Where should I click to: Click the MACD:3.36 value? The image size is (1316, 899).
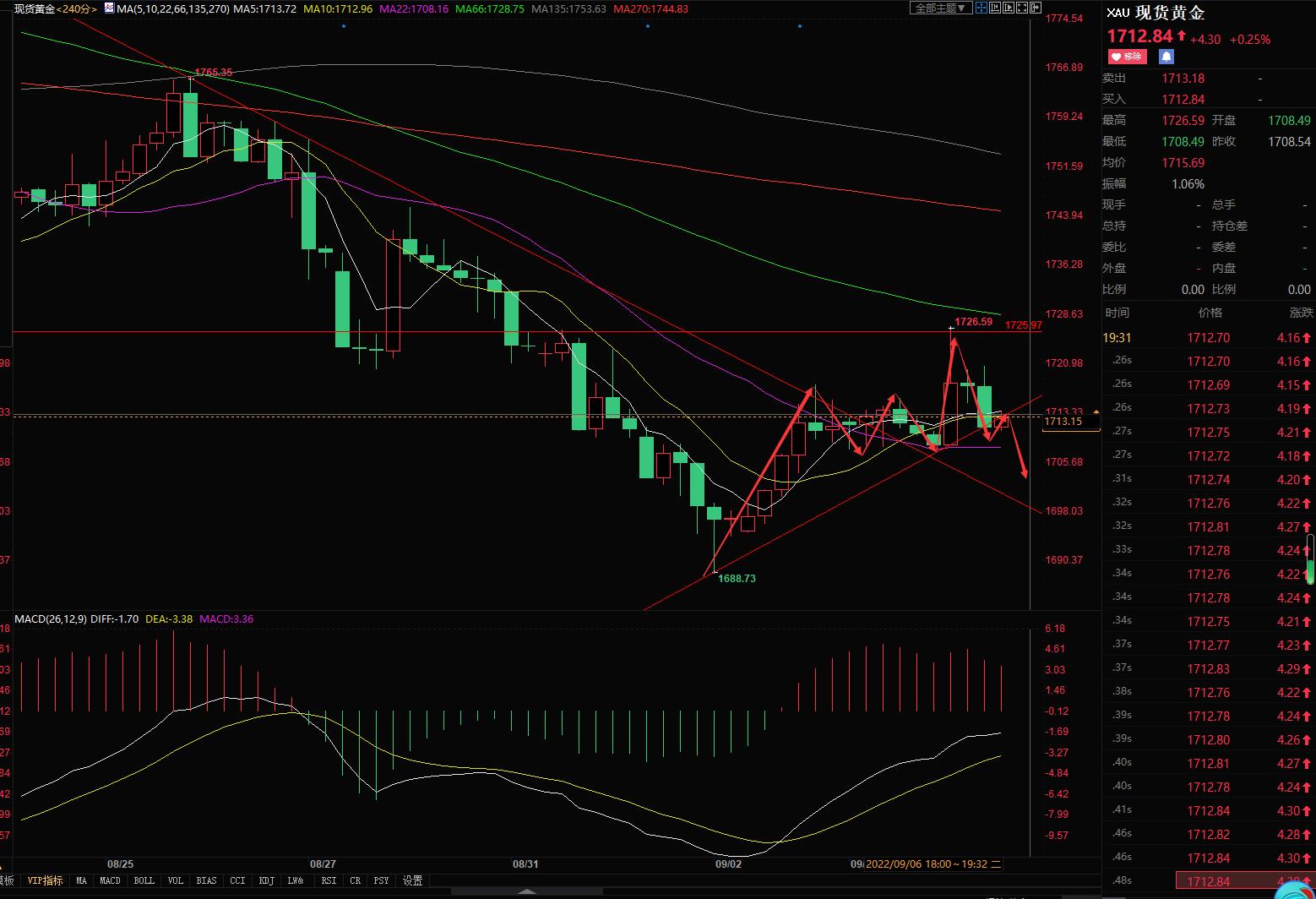tap(226, 618)
